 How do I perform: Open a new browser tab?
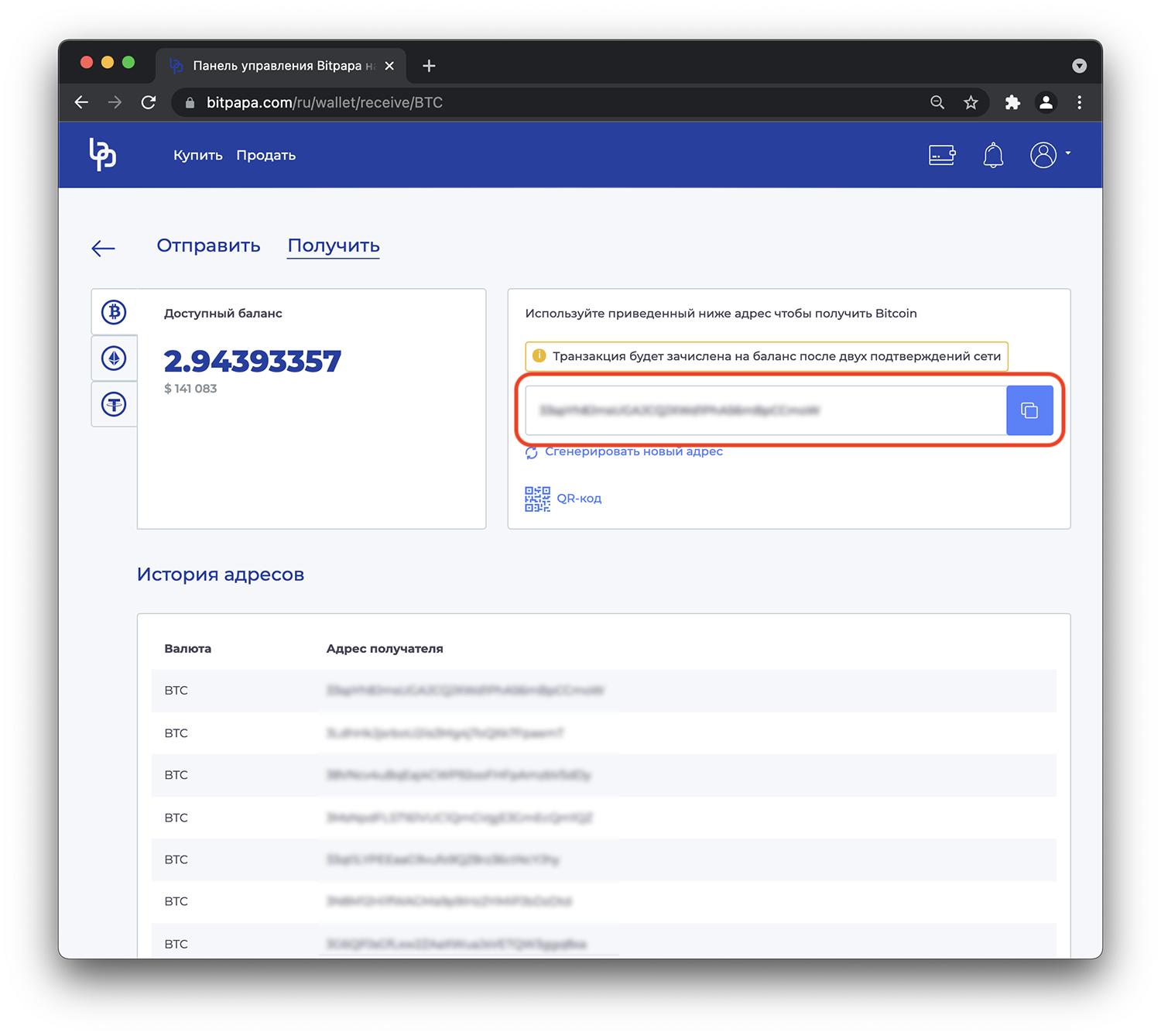tap(429, 66)
